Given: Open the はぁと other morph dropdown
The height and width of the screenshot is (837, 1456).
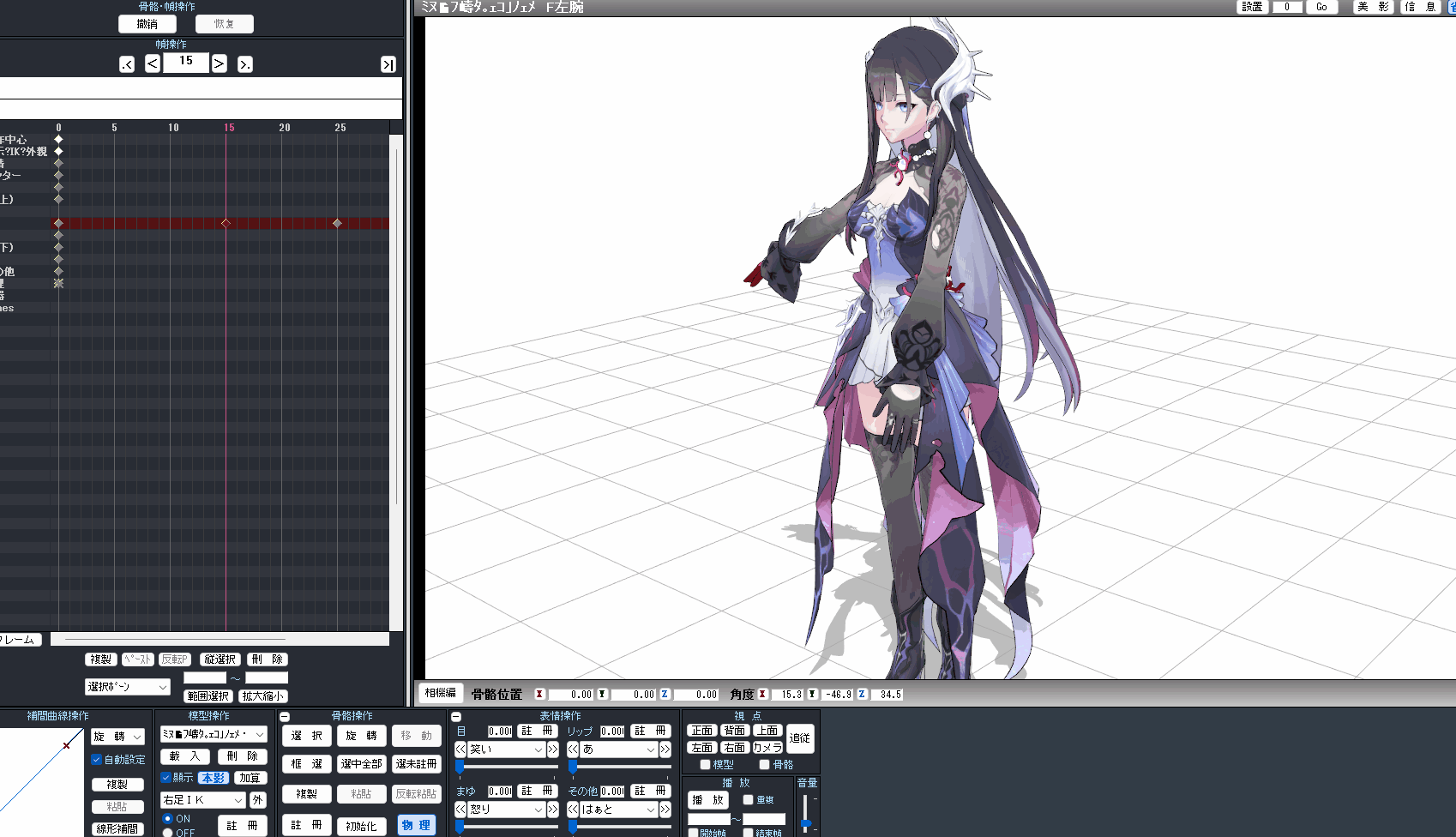Looking at the screenshot, I should (619, 810).
